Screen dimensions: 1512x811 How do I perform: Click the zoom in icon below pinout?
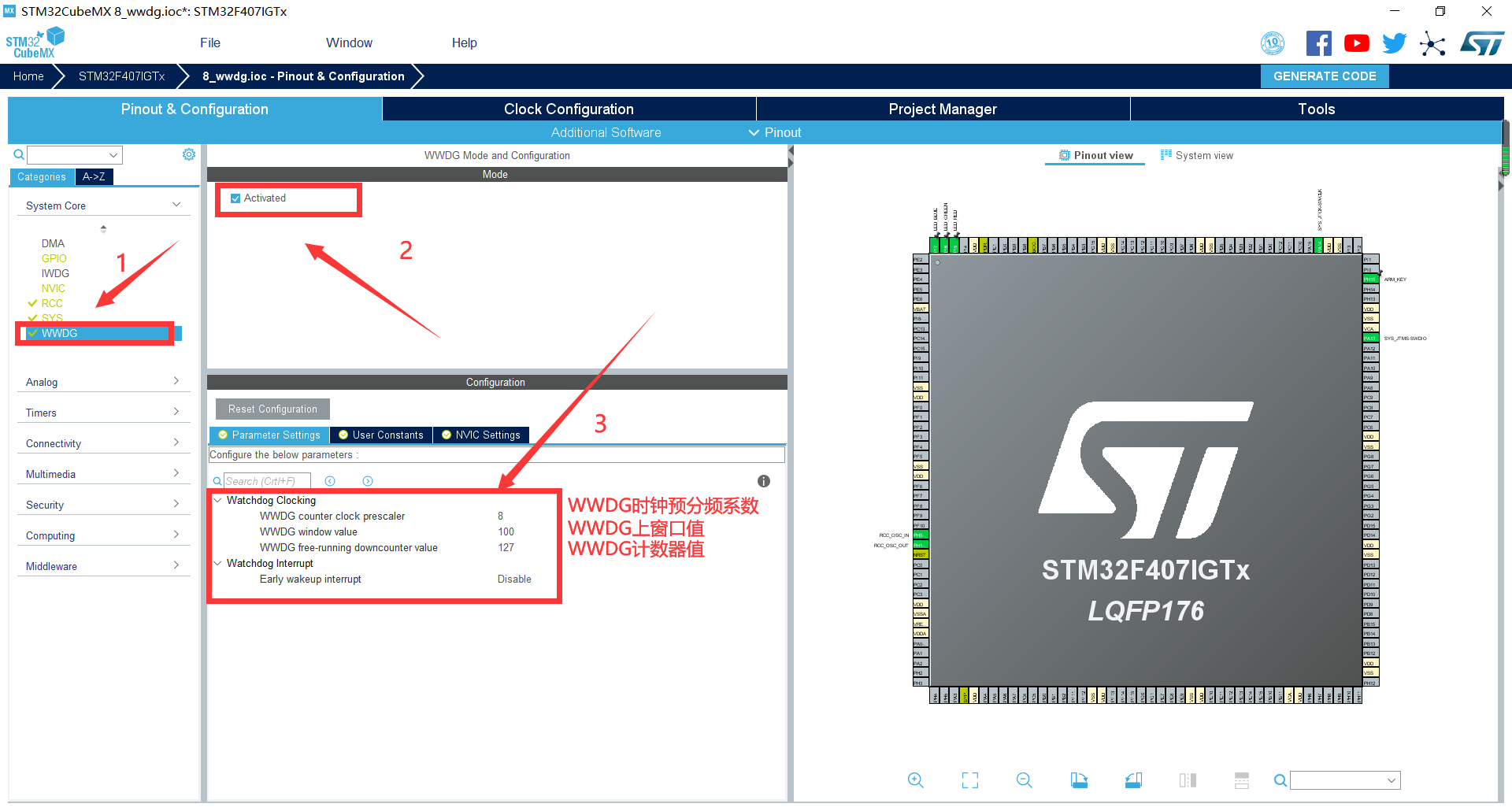[x=915, y=780]
